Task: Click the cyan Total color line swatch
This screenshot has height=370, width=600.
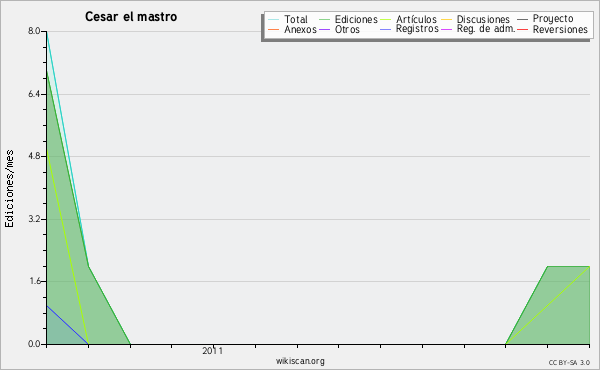Action: (x=274, y=19)
